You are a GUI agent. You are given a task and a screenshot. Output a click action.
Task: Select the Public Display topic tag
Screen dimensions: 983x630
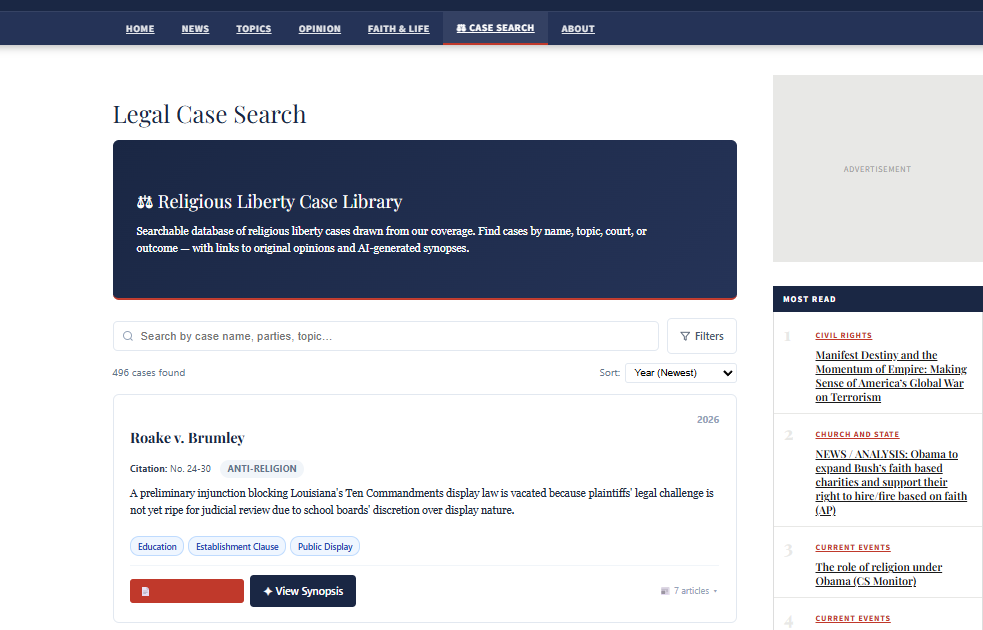(324, 546)
